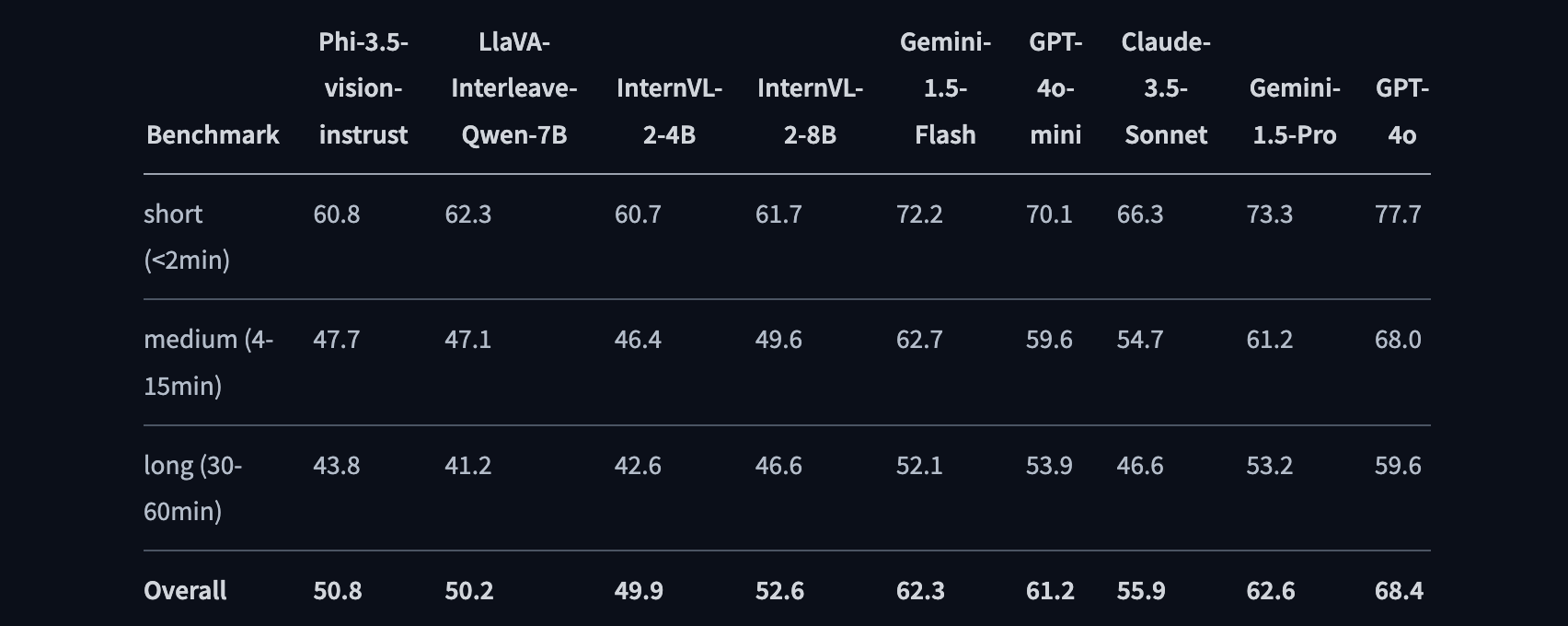This screenshot has height=626, width=1568.
Task: Click Claude-3.5-Sonnet's medium score 54.7
Action: (1140, 339)
